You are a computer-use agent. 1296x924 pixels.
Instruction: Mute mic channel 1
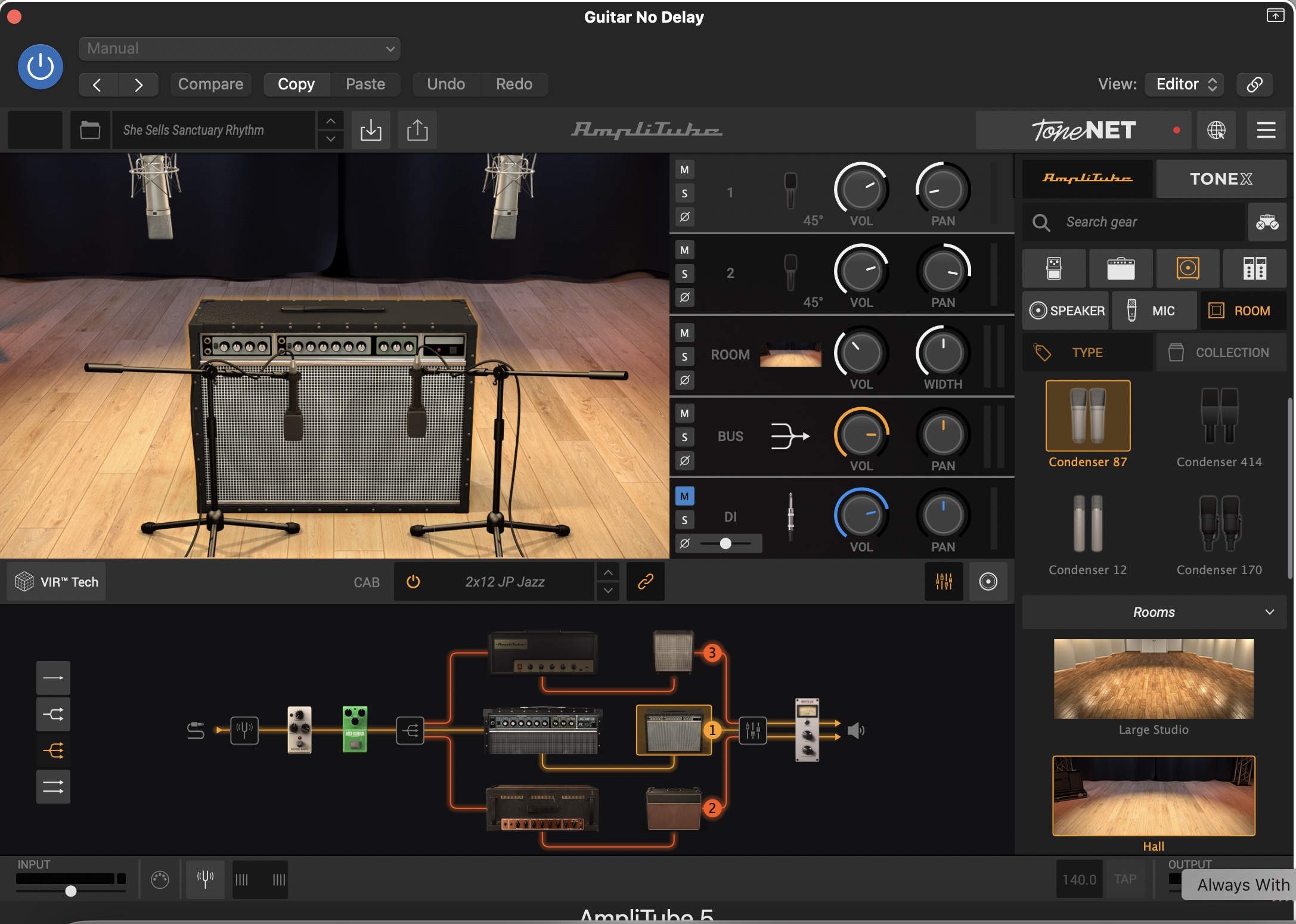point(684,170)
